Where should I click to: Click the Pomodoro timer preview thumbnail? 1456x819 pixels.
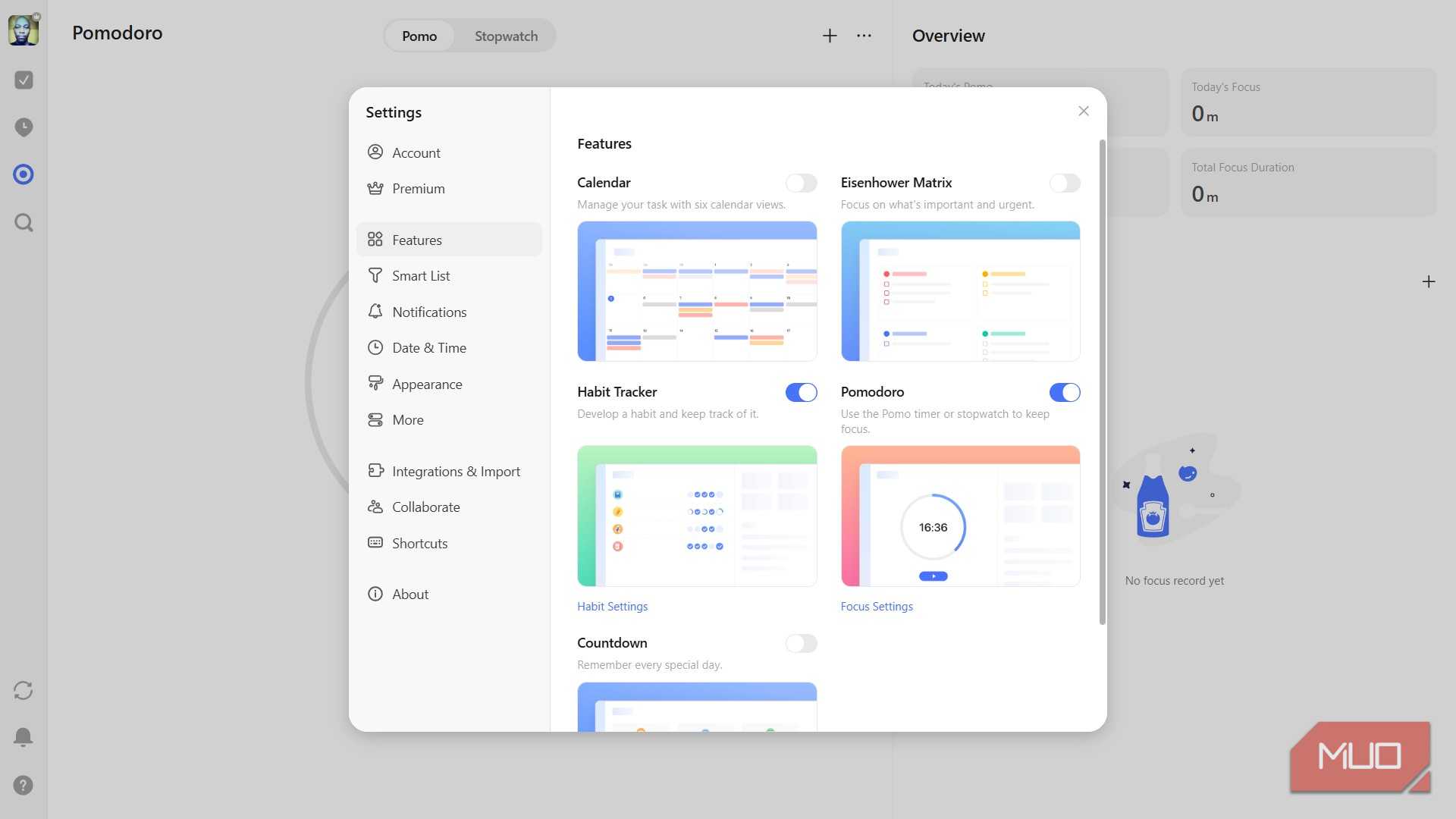tap(960, 516)
